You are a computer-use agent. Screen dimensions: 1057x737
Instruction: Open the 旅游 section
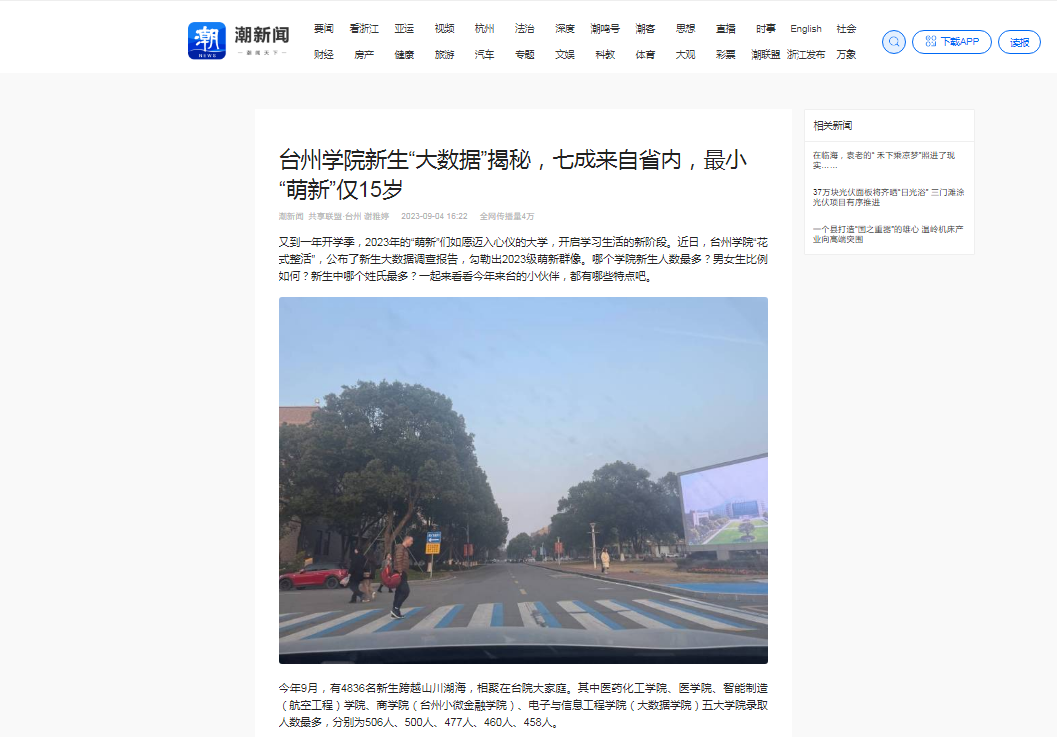(x=444, y=54)
